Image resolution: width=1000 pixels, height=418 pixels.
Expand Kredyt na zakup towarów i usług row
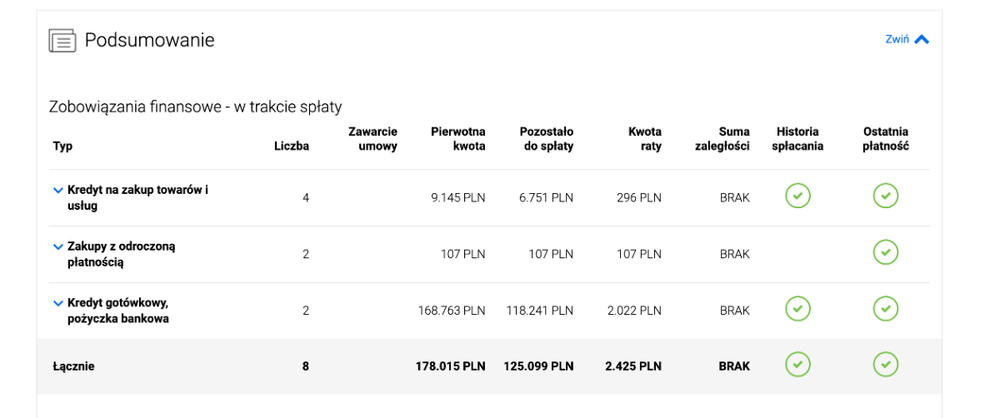58,190
